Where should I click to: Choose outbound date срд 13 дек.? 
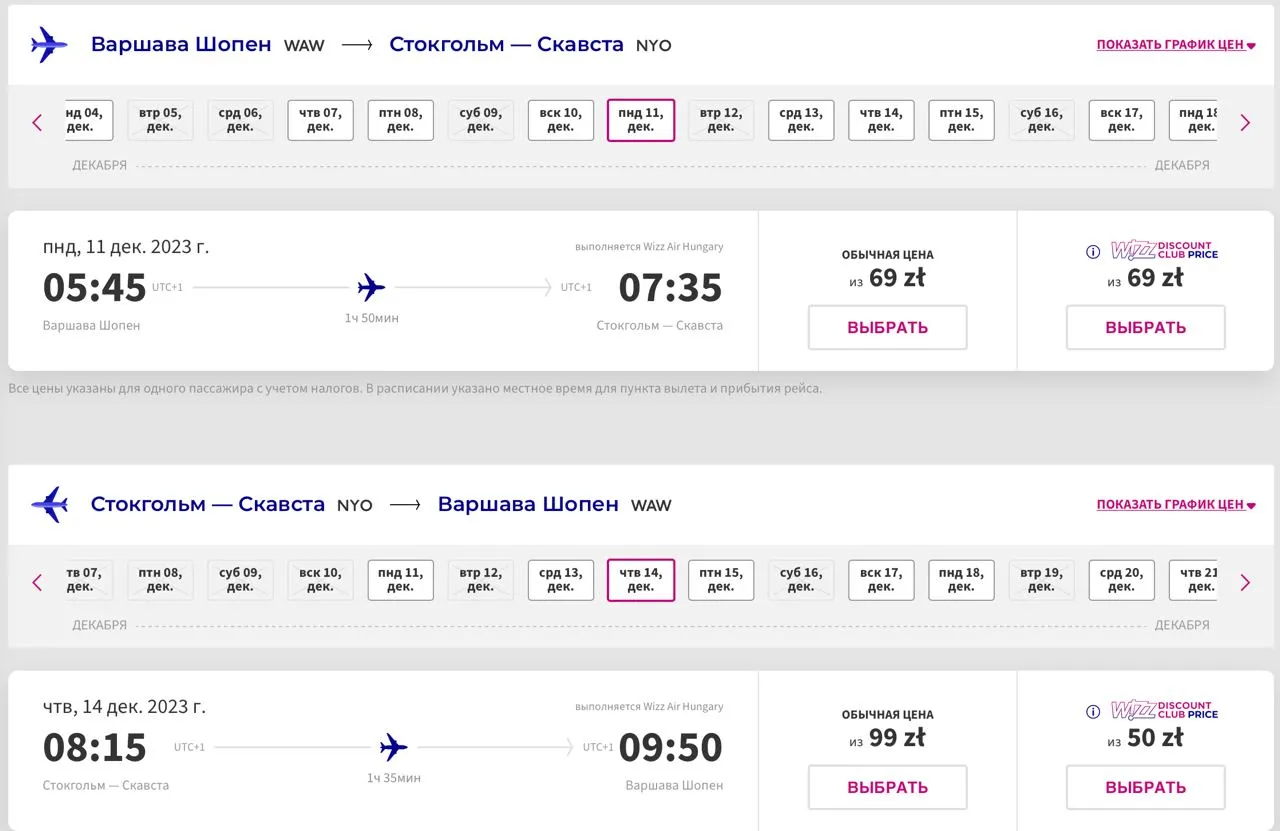tap(800, 120)
